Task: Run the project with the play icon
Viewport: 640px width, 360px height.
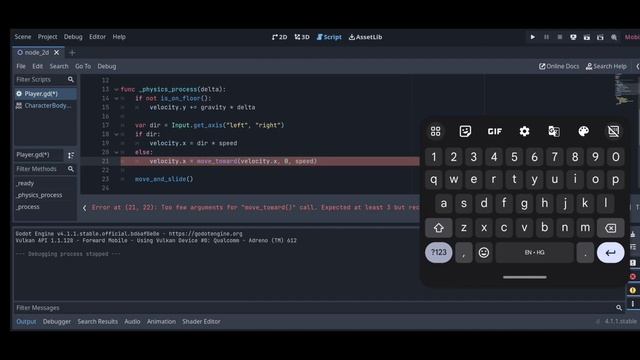Action: (533, 37)
